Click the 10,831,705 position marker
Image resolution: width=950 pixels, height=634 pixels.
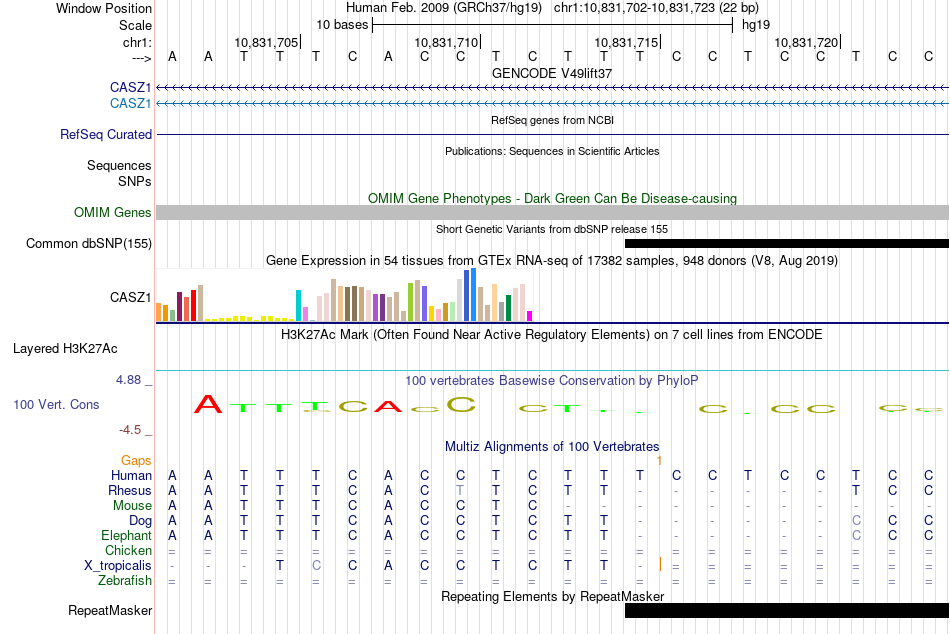[267, 42]
